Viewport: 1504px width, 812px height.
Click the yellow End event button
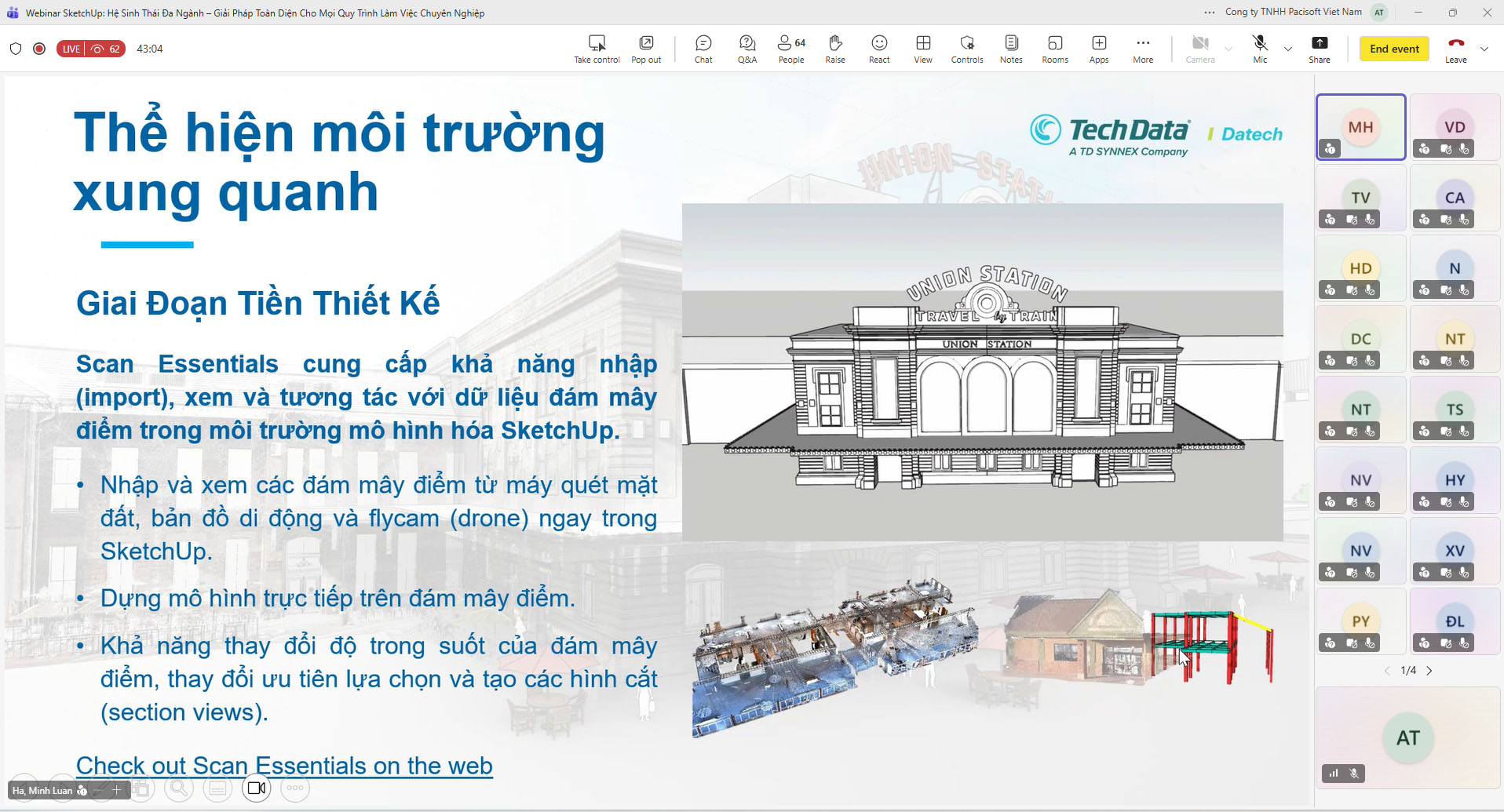1394,49
